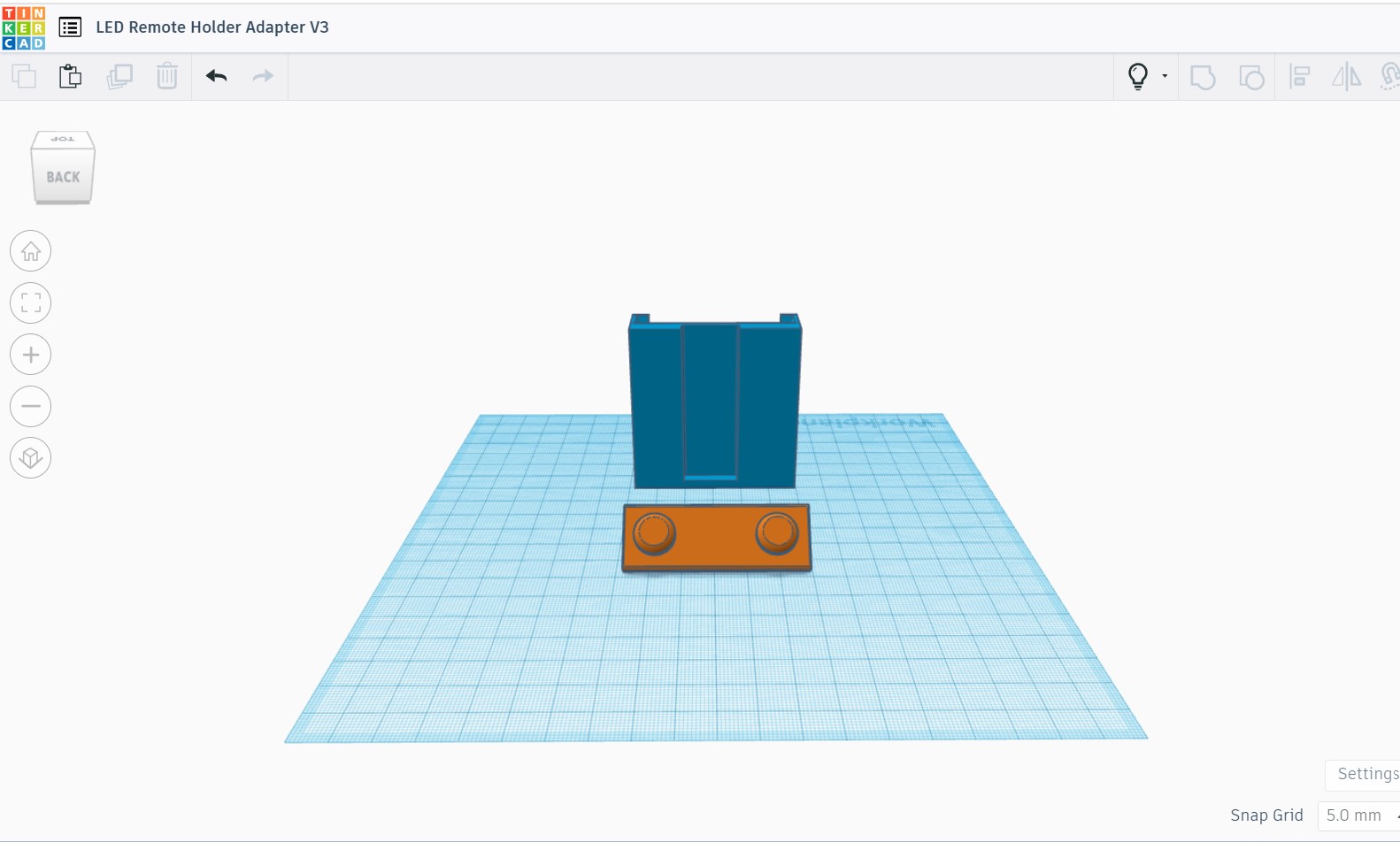Click the Duplicate and repeat icon
The width and height of the screenshot is (1400, 842).
(x=119, y=76)
